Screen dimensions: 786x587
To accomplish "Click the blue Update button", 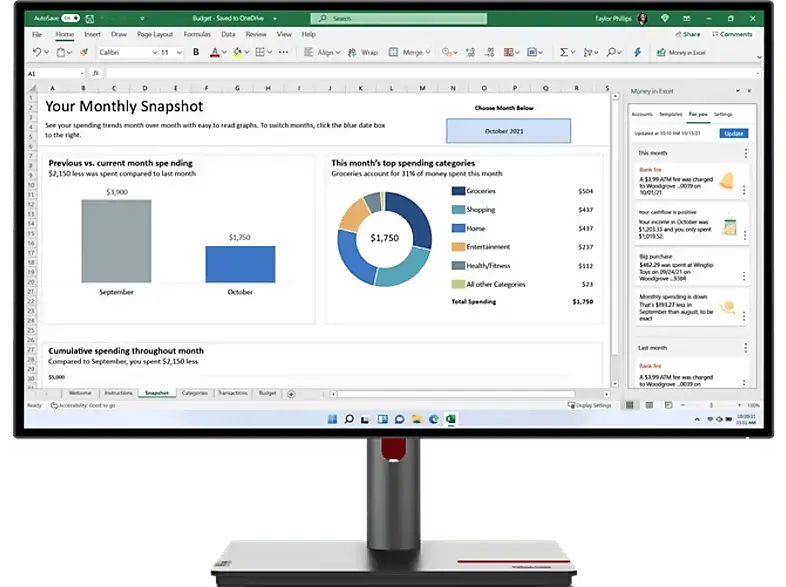I will tap(734, 133).
